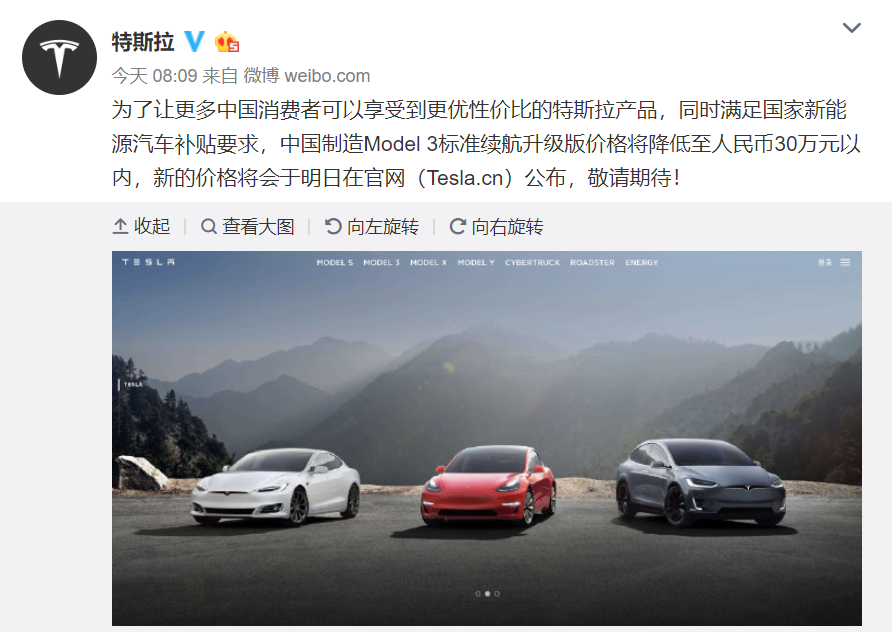Viewport: 892px width, 632px height.
Task: Follow the 微博 weibo.com source link
Action: click(307, 76)
